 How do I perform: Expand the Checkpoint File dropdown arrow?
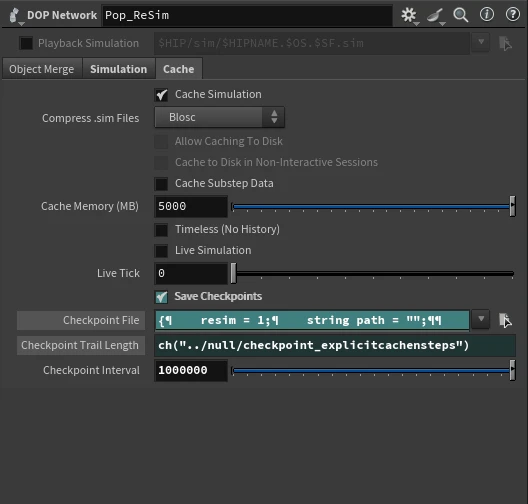[x=481, y=319]
